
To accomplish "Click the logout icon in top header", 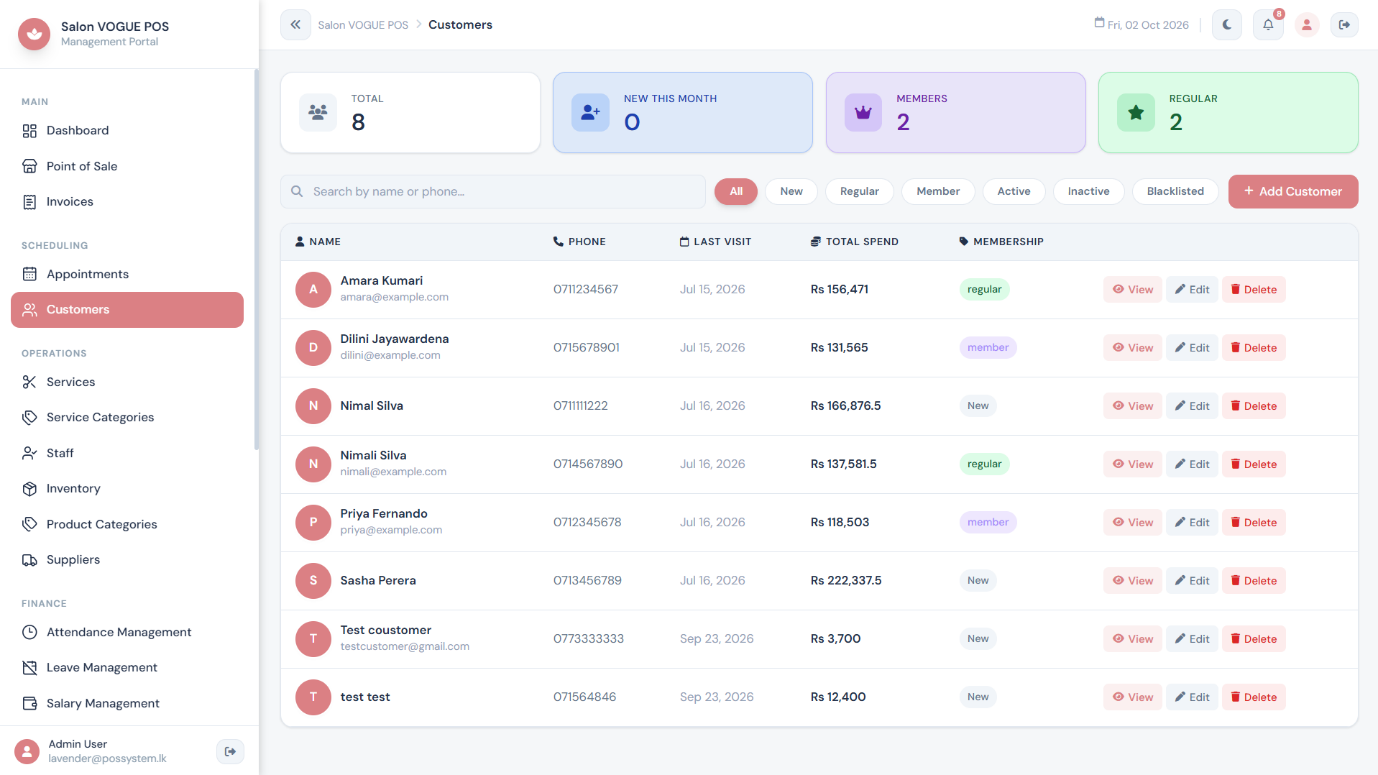I will pos(1344,25).
